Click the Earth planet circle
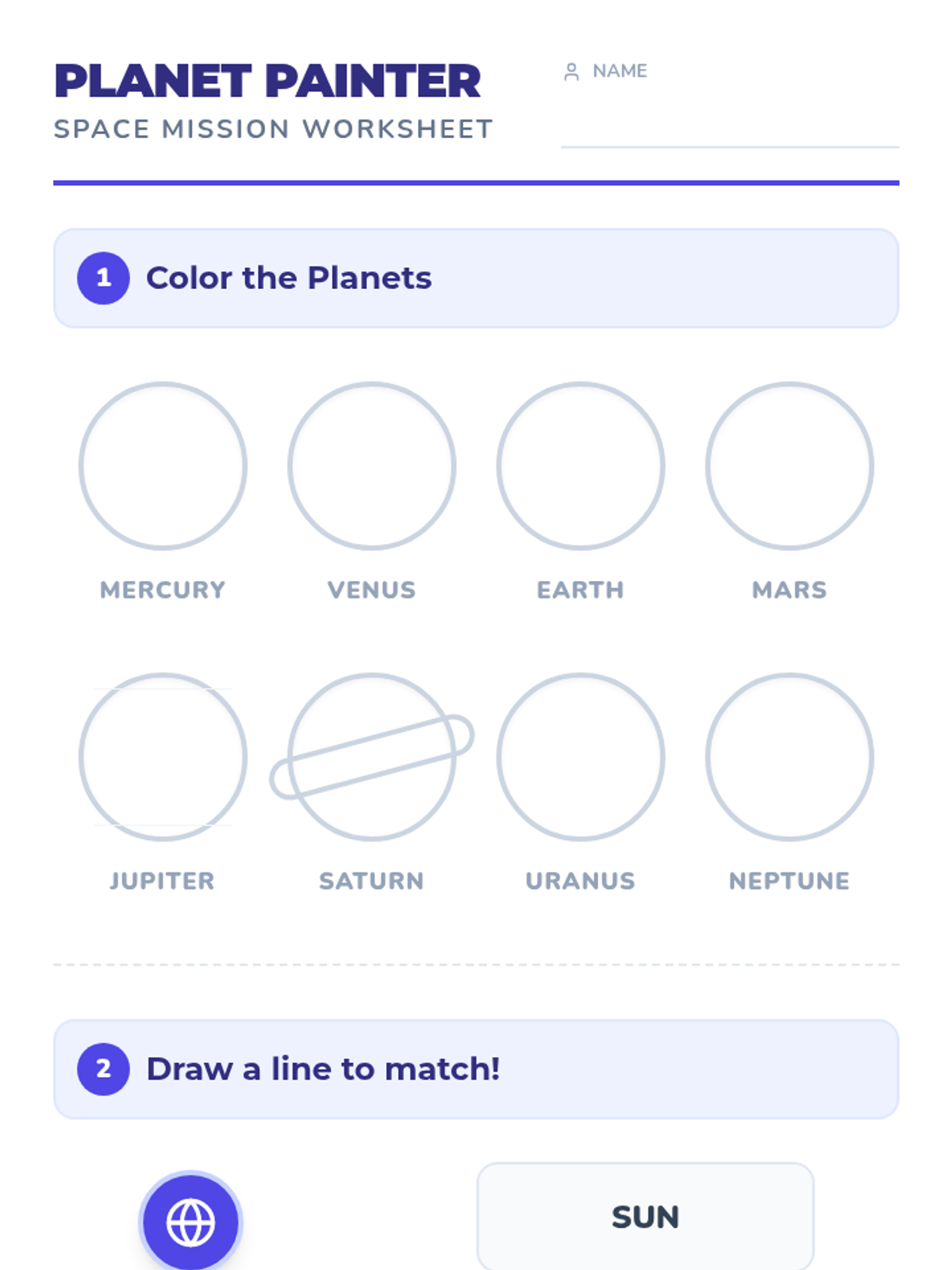952x1270 pixels. click(581, 466)
